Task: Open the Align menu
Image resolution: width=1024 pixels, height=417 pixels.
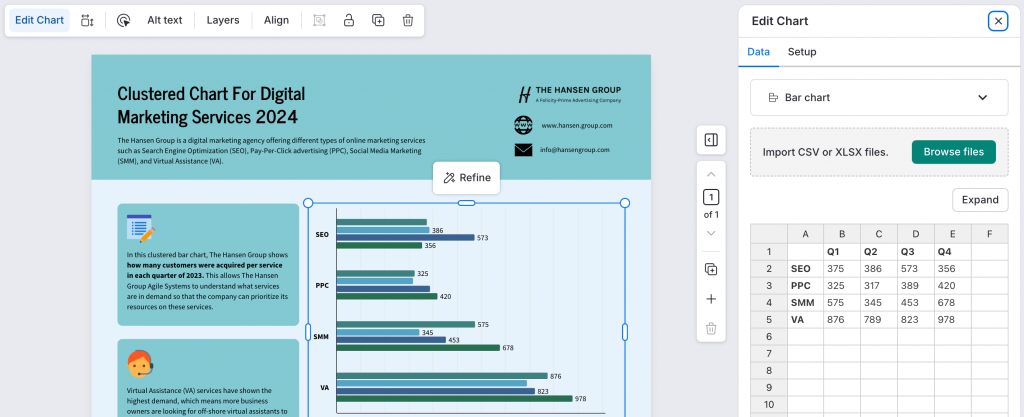Action: pos(276,20)
